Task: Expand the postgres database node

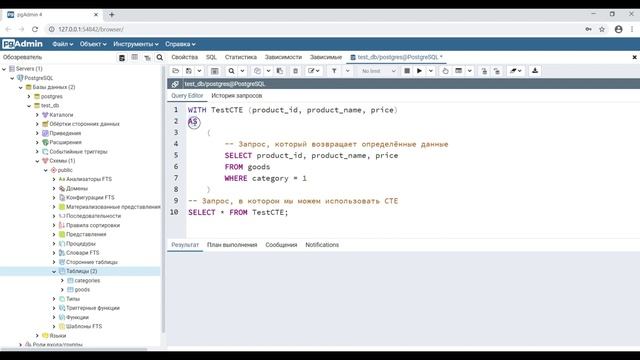Action: (29, 97)
